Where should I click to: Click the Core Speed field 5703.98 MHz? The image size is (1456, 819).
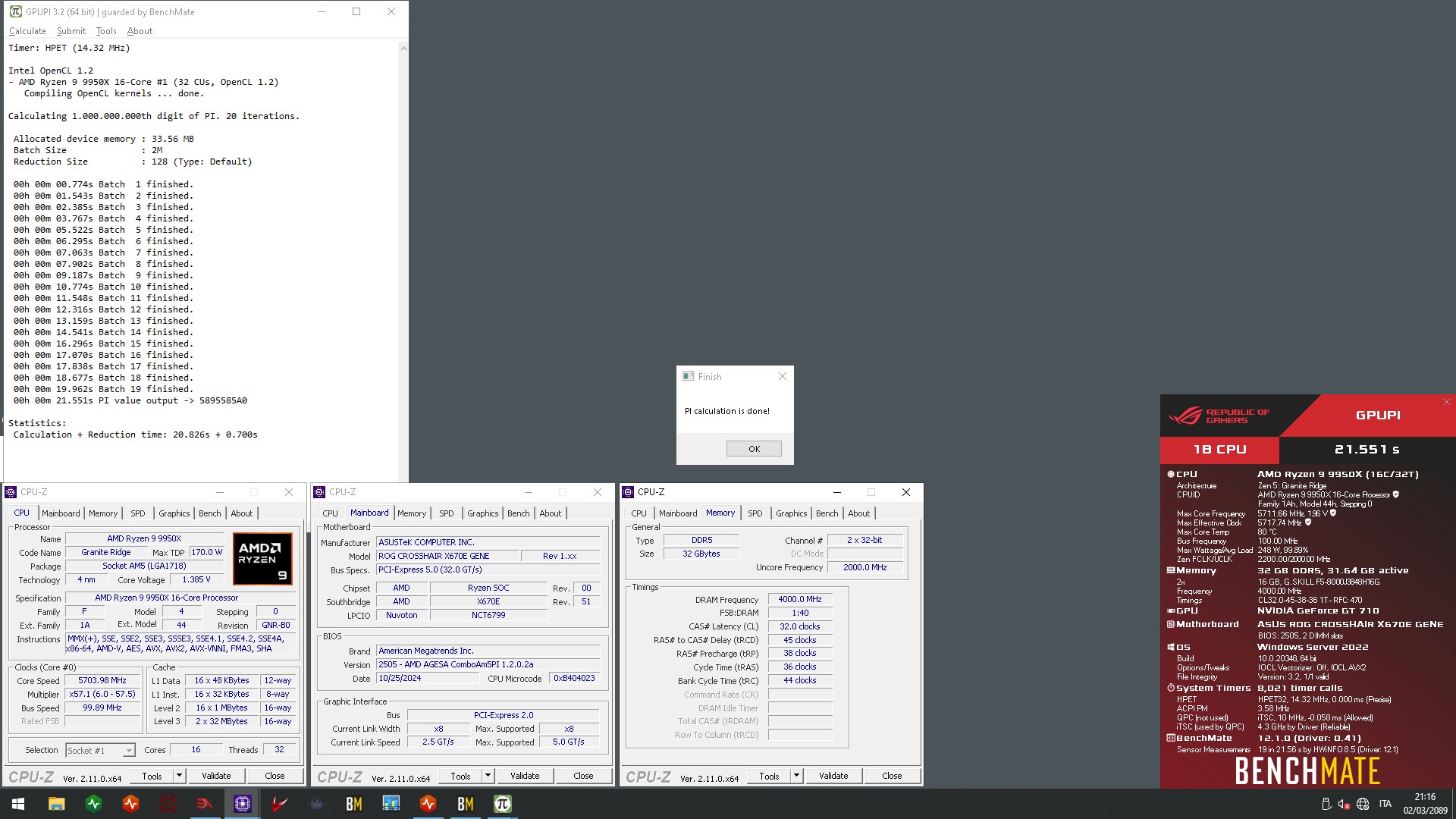tap(102, 680)
